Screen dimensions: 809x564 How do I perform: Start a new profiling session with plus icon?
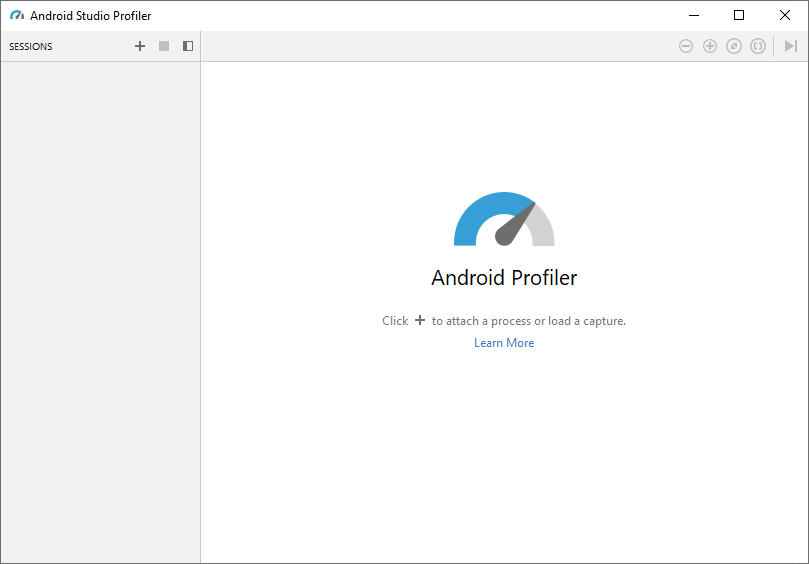coord(140,46)
